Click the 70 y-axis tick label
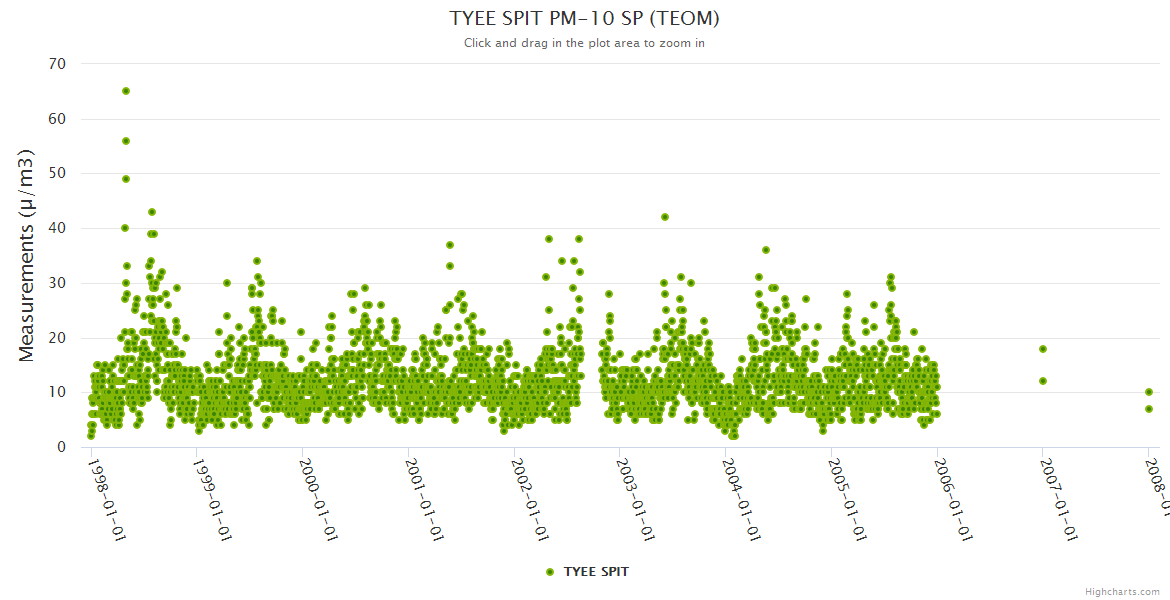Viewport: 1170px width, 600px height. [x=57, y=64]
